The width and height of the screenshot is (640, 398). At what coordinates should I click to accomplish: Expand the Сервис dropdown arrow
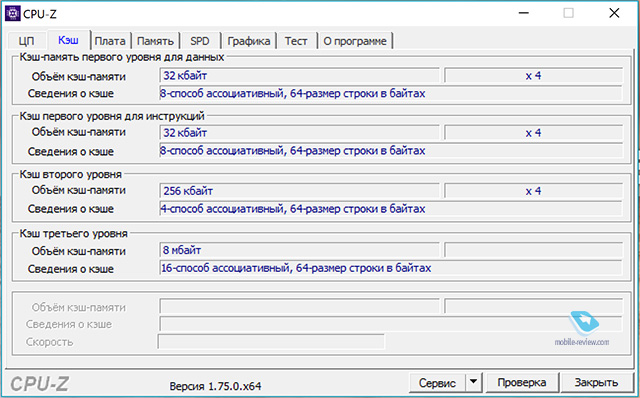point(473,383)
